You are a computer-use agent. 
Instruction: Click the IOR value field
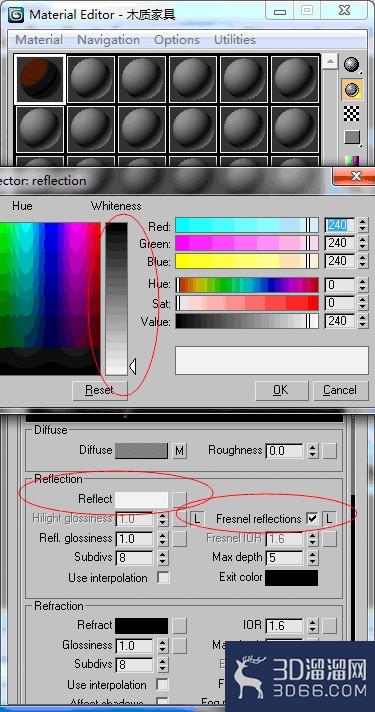285,626
